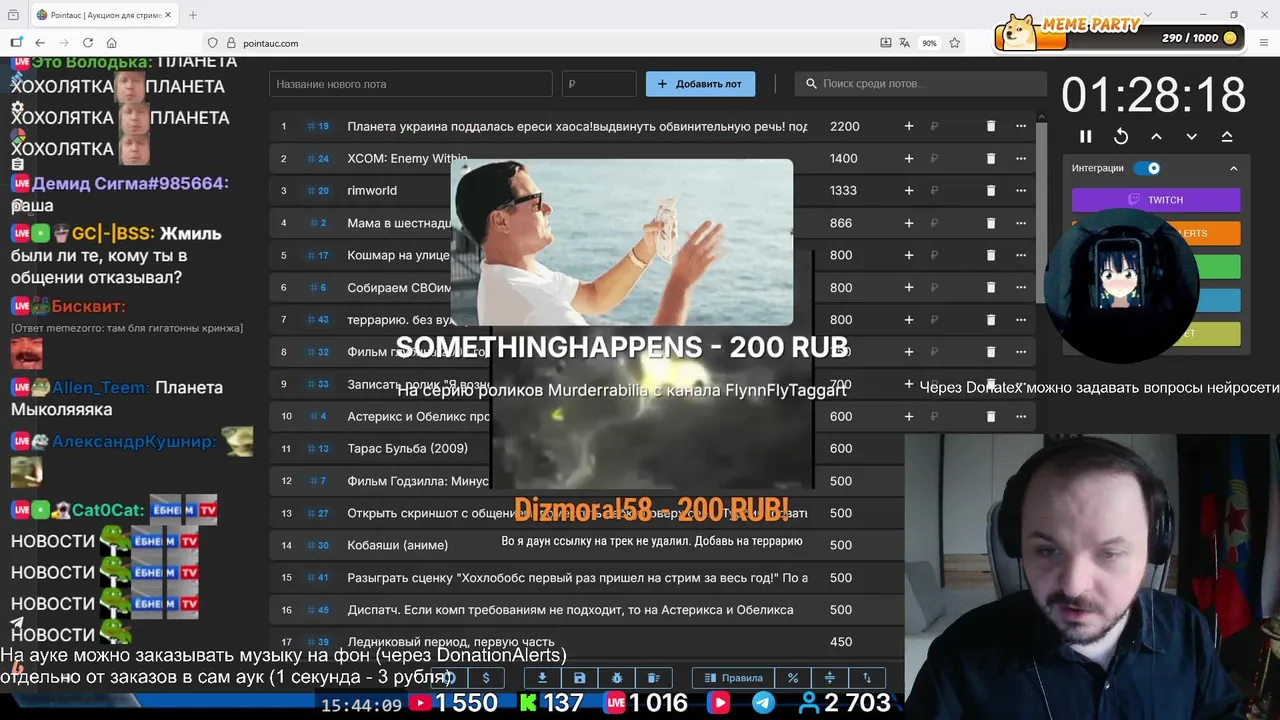The height and width of the screenshot is (720, 1280).
Task: Toggle the Интеграции switch
Action: (x=1147, y=168)
